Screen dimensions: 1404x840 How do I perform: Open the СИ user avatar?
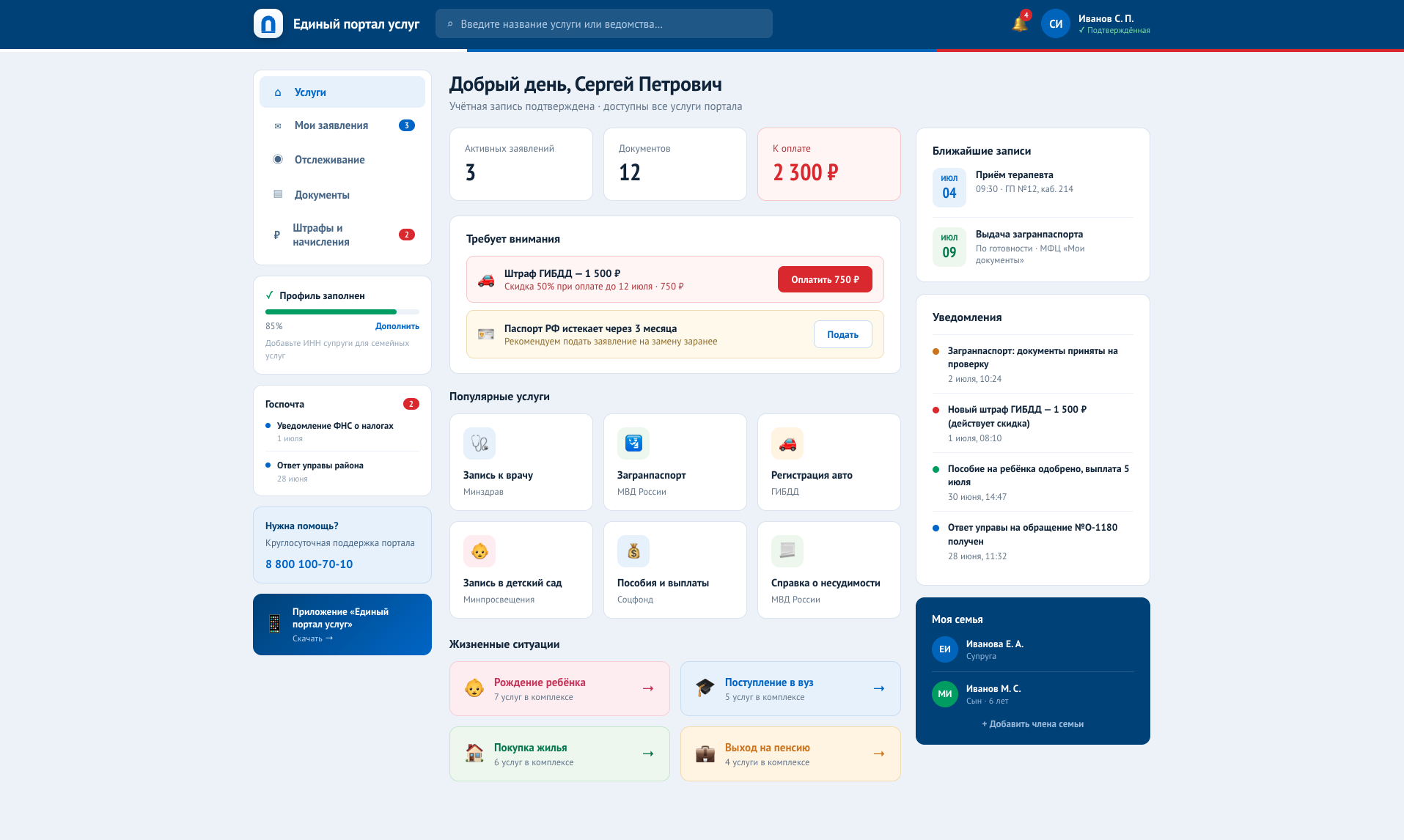coord(1056,23)
